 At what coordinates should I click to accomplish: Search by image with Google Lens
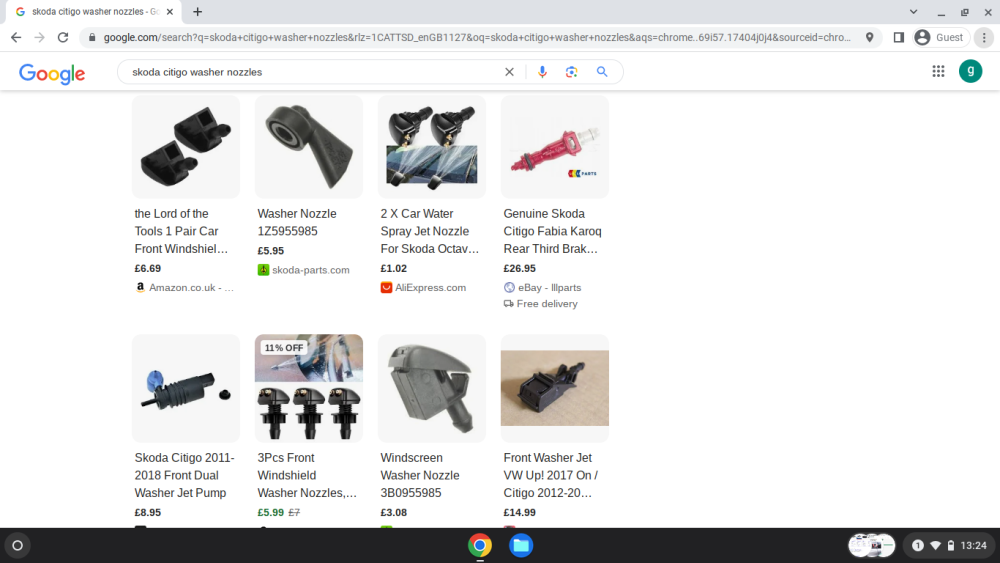pyautogui.click(x=571, y=72)
